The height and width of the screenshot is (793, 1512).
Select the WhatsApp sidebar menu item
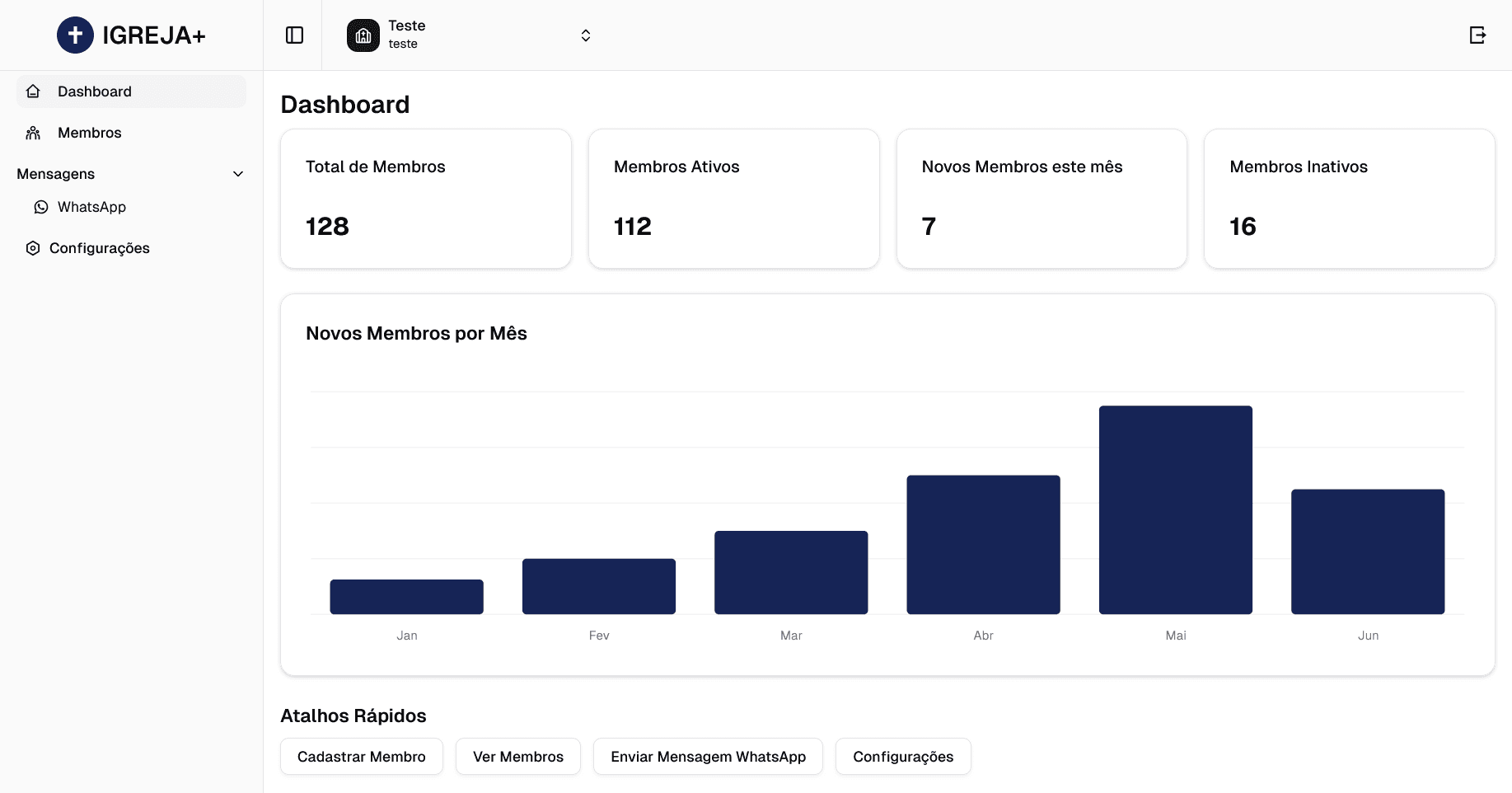[91, 207]
